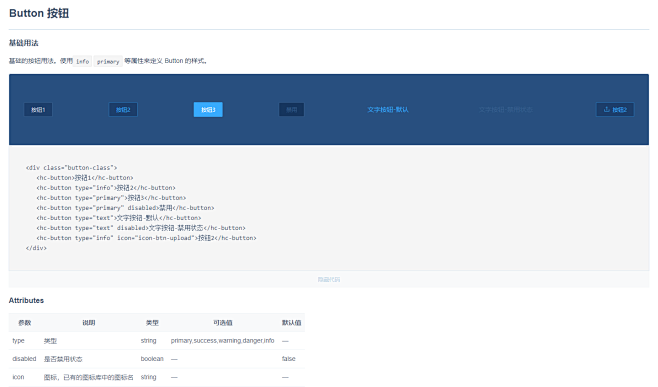This screenshot has width=658, height=387.
Task: Click the 'Button 按钮' page heading
Action: (39, 13)
